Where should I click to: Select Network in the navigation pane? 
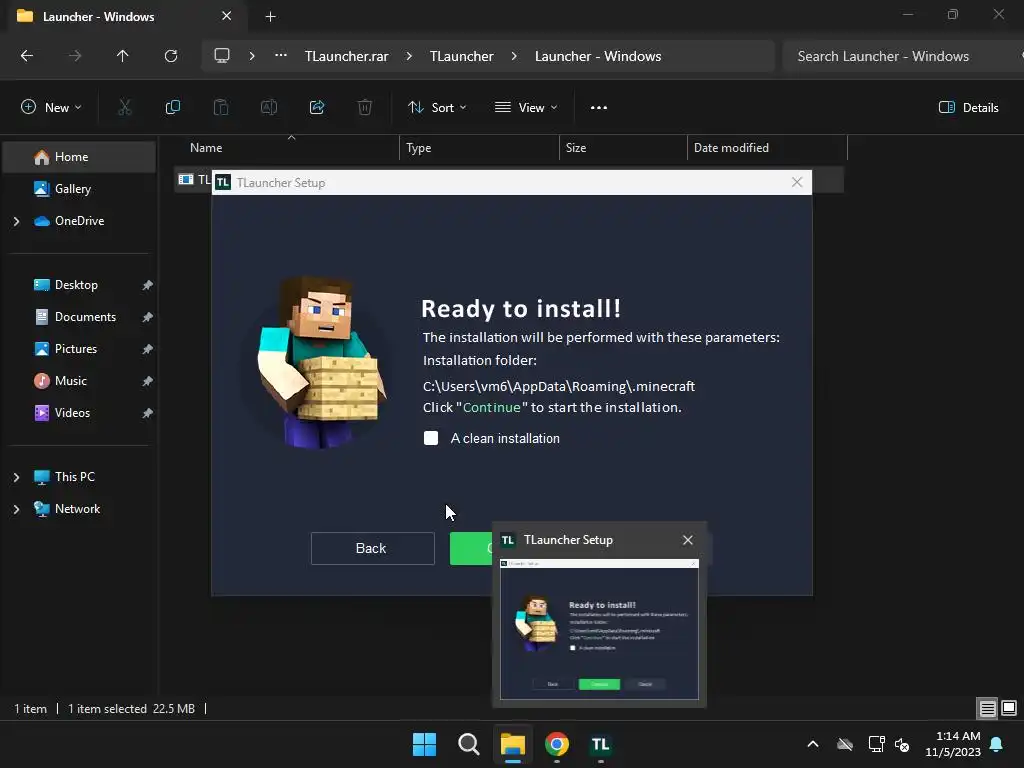tap(79, 509)
